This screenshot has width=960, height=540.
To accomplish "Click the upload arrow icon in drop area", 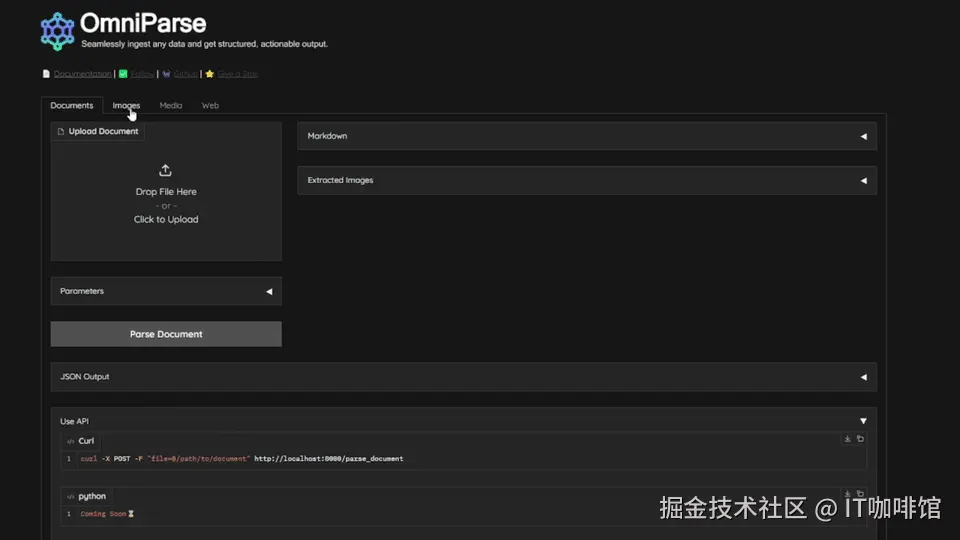I will 165,170.
